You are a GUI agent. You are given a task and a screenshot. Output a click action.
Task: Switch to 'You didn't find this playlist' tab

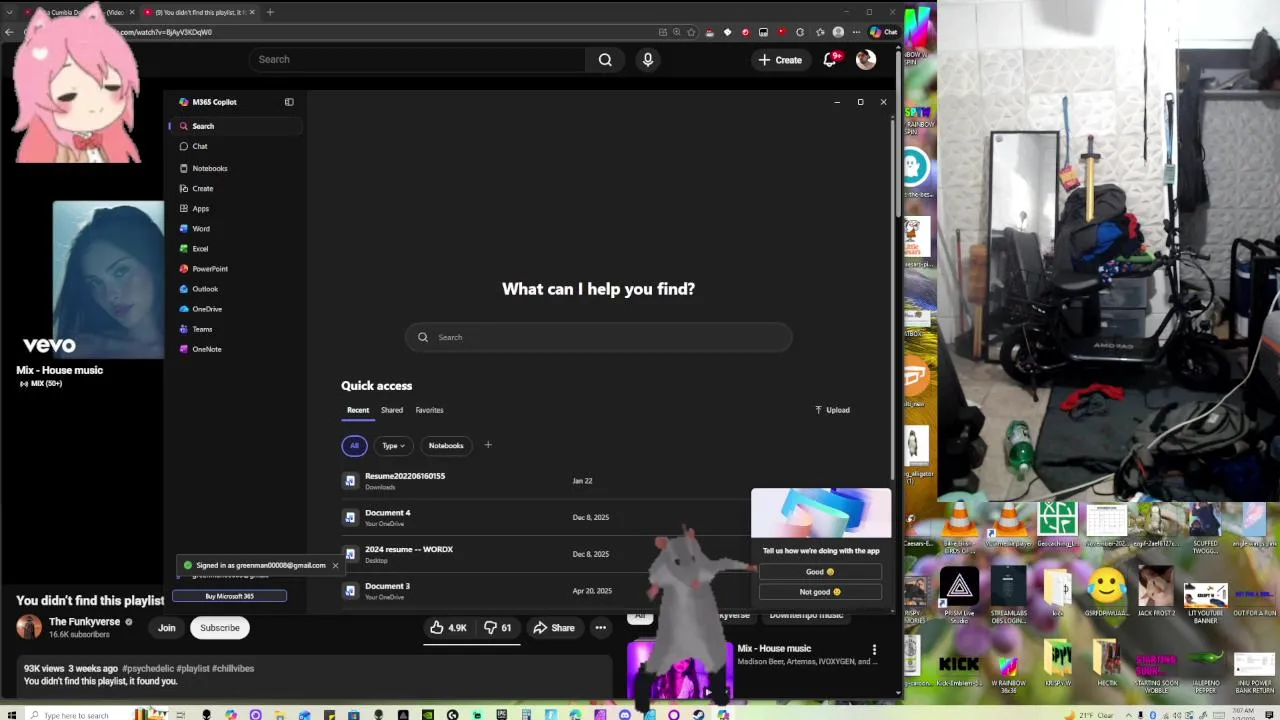199,12
